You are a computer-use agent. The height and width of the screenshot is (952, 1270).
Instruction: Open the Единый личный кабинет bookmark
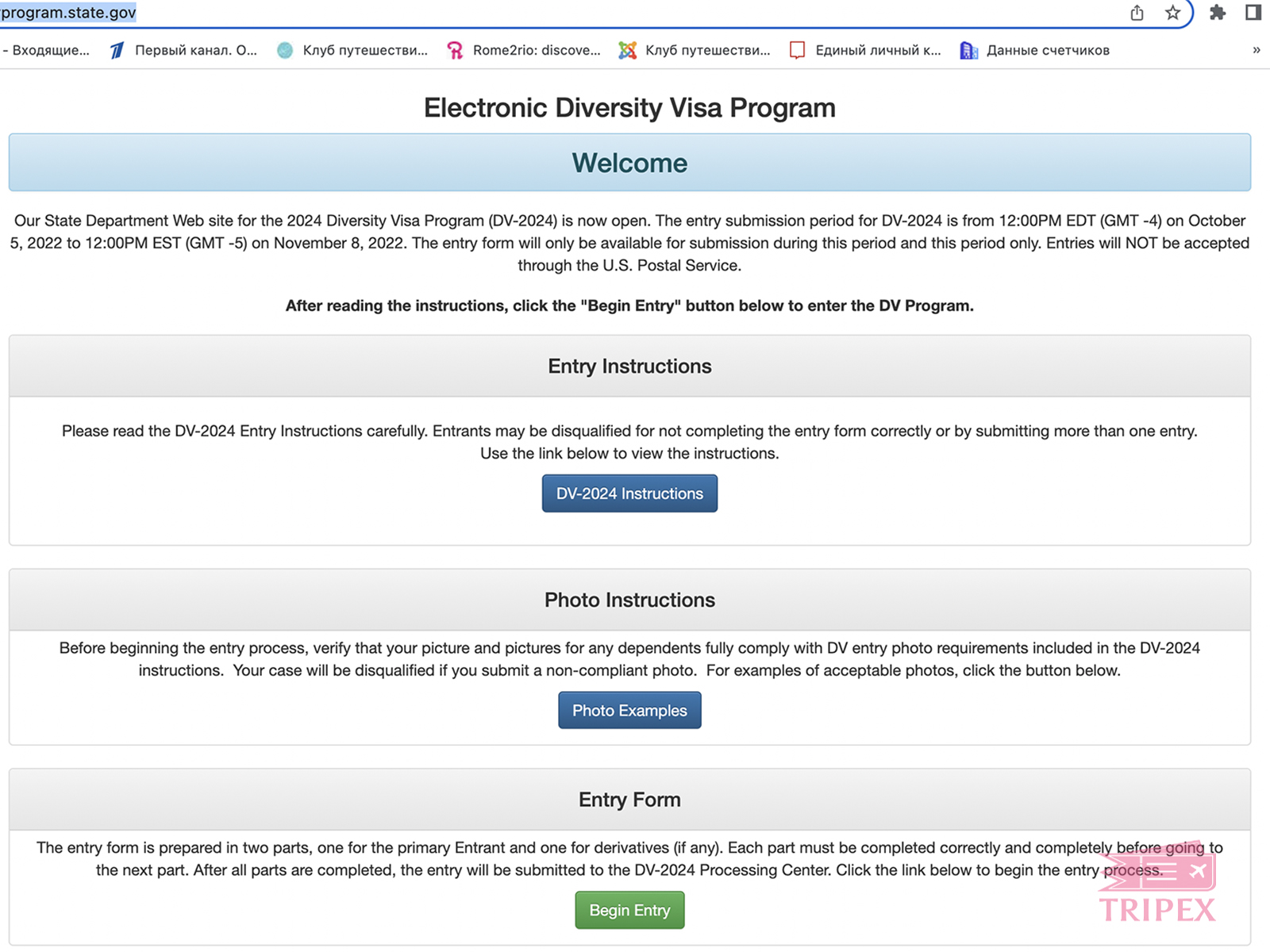[865, 50]
